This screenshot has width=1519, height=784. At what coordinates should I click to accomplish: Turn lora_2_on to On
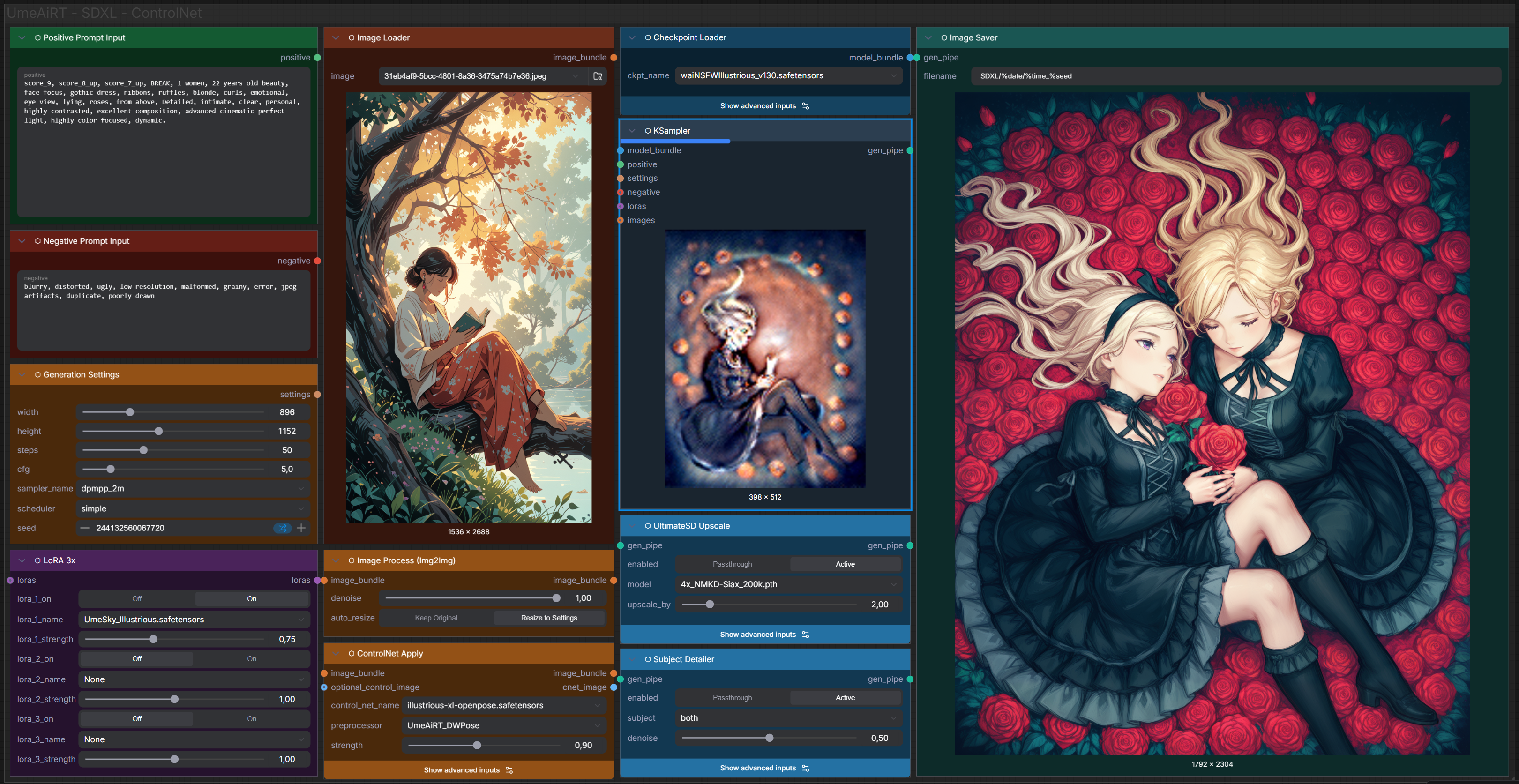(252, 659)
